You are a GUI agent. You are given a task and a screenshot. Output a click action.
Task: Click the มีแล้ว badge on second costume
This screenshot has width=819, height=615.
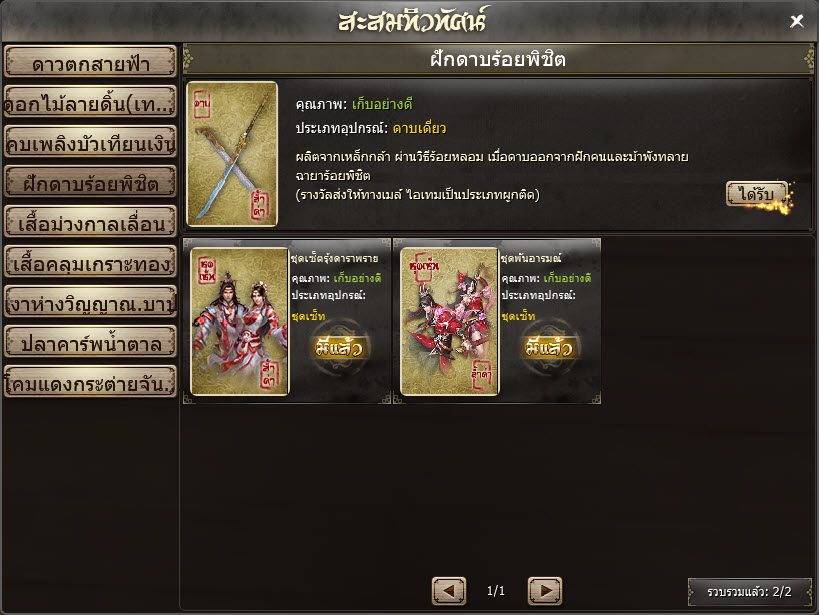[548, 347]
